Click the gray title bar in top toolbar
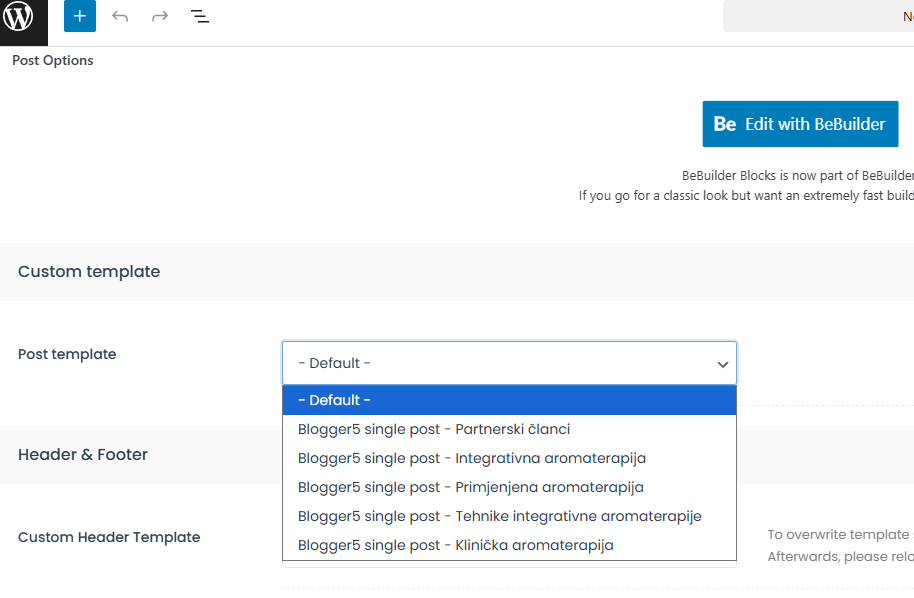Image resolution: width=914 pixels, height=598 pixels. point(818,16)
